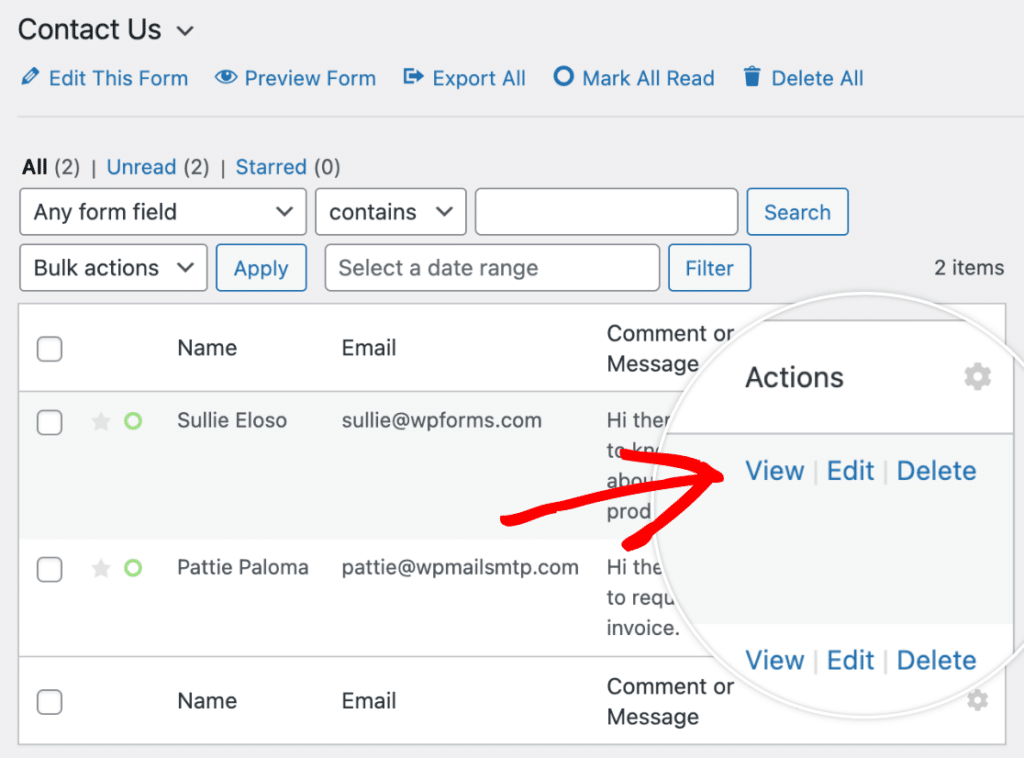1024x758 pixels.
Task: Switch to the Unread entries tab
Action: click(x=141, y=167)
